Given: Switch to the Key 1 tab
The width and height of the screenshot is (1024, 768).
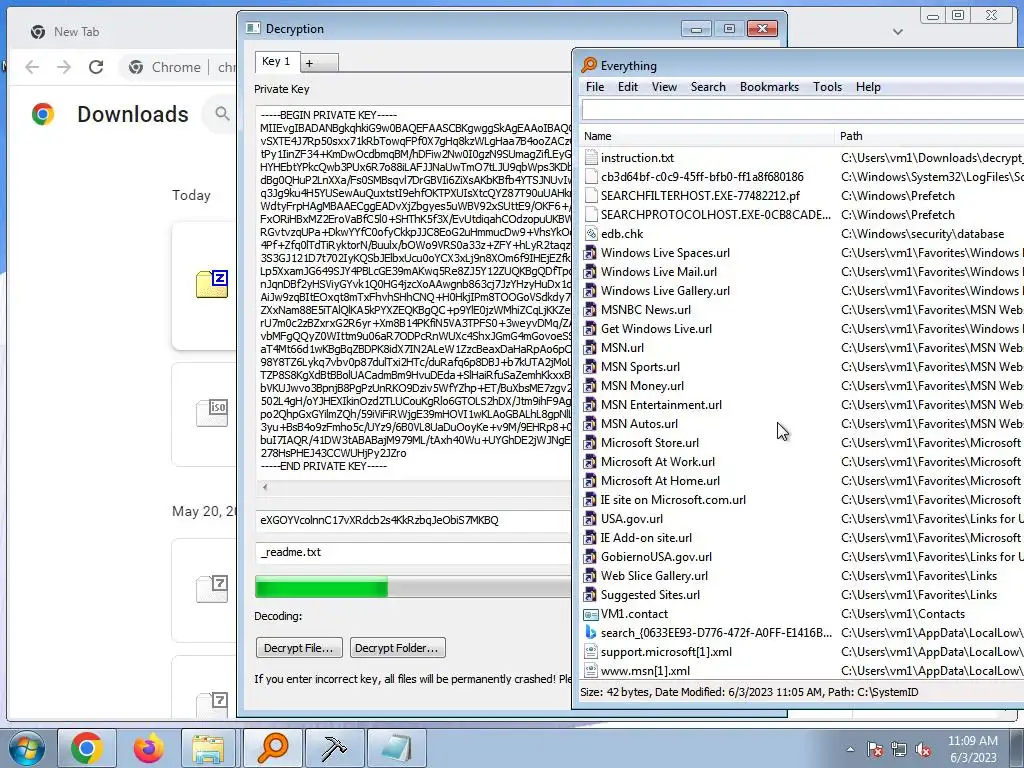Looking at the screenshot, I should (x=276, y=61).
